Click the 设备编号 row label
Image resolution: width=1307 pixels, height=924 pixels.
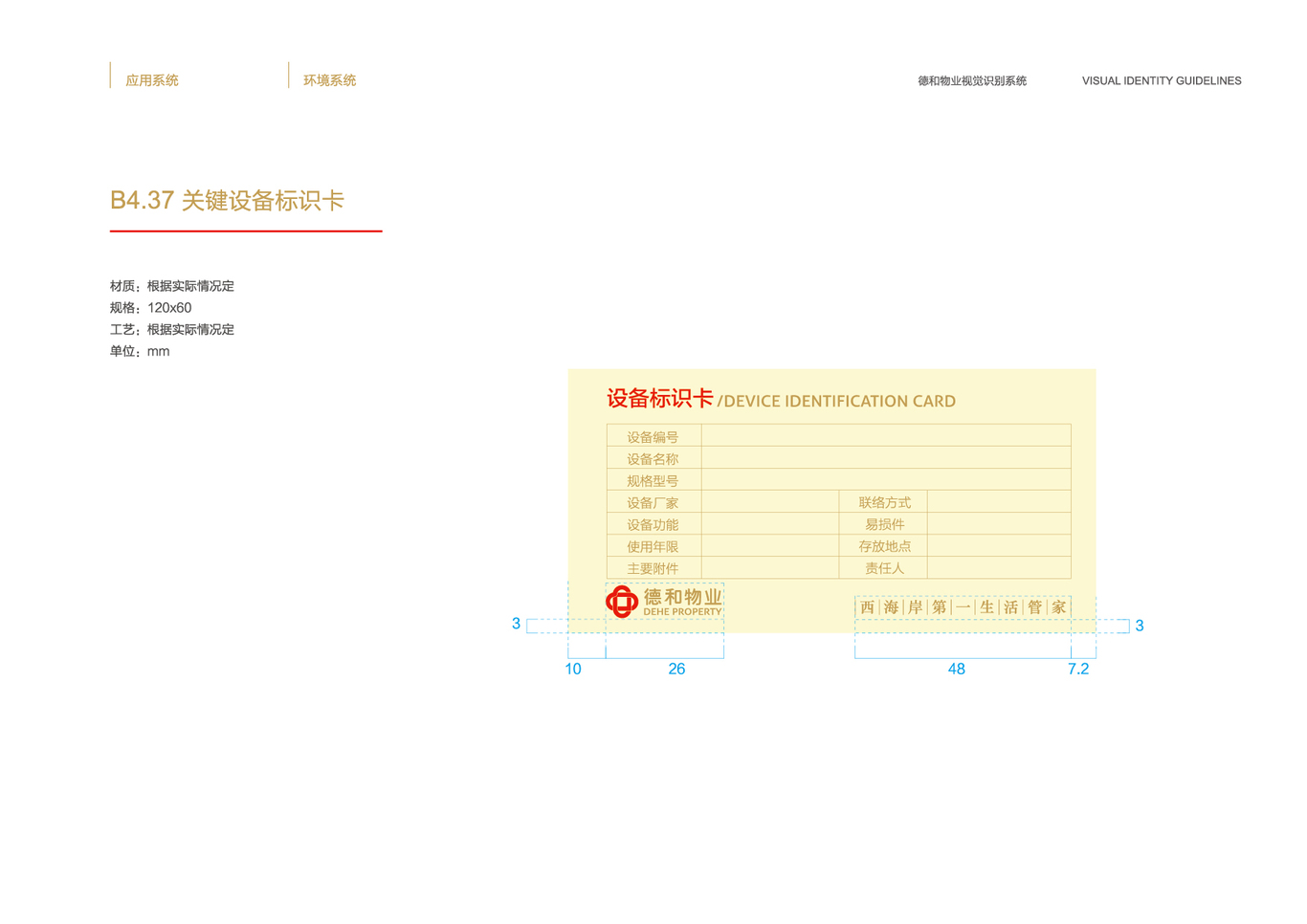click(653, 437)
